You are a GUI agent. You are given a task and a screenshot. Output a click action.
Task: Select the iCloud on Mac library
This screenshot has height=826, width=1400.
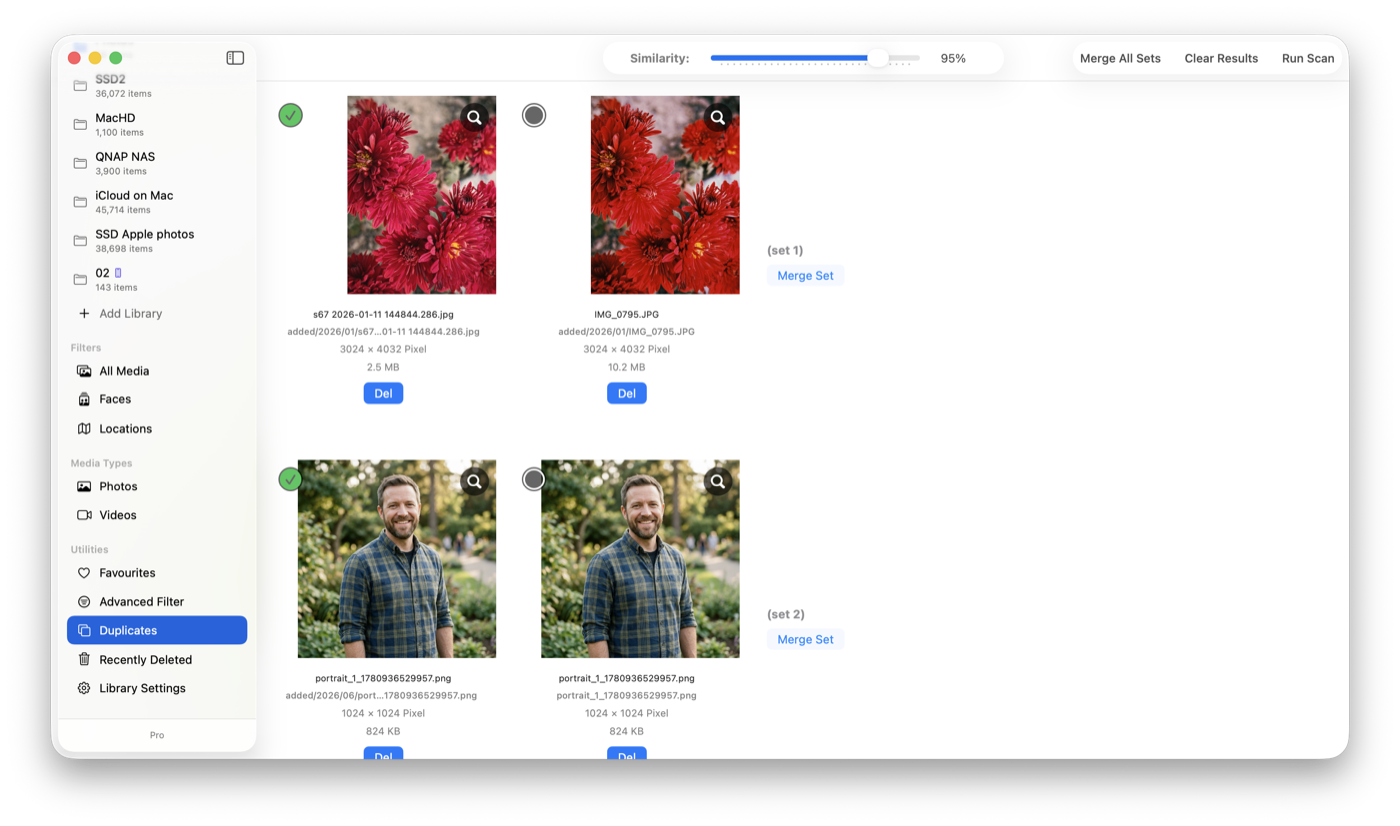click(x=157, y=202)
